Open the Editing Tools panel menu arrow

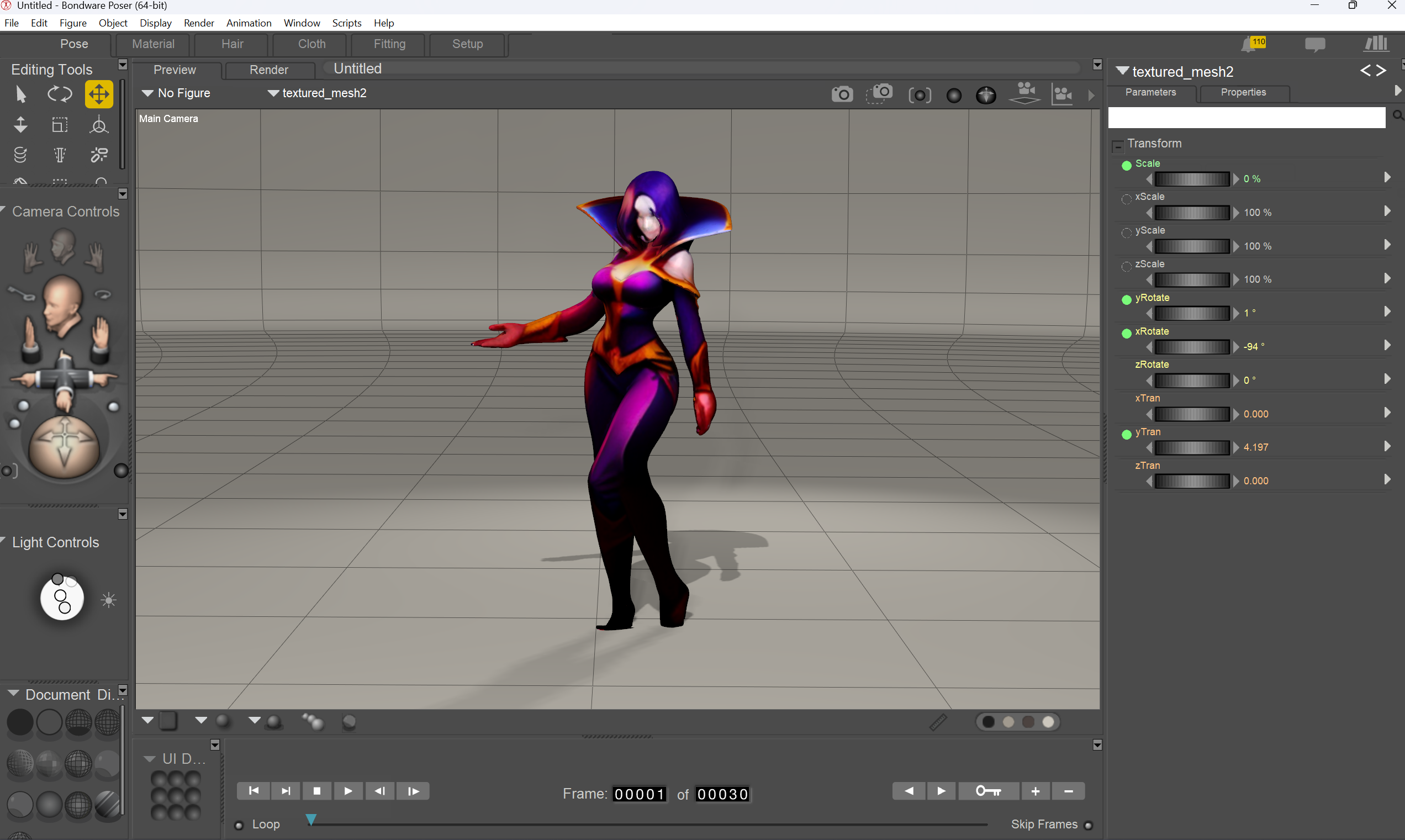122,65
